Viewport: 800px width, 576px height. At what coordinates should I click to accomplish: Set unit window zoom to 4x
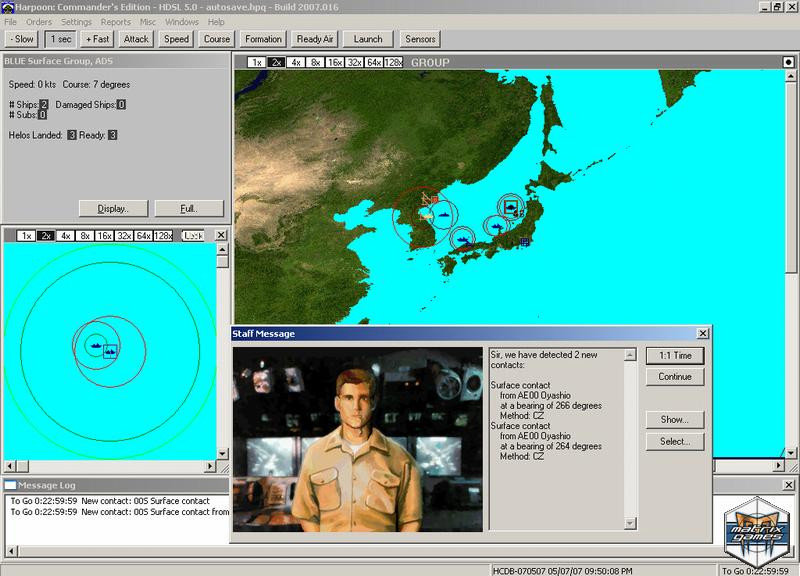pyautogui.click(x=65, y=236)
